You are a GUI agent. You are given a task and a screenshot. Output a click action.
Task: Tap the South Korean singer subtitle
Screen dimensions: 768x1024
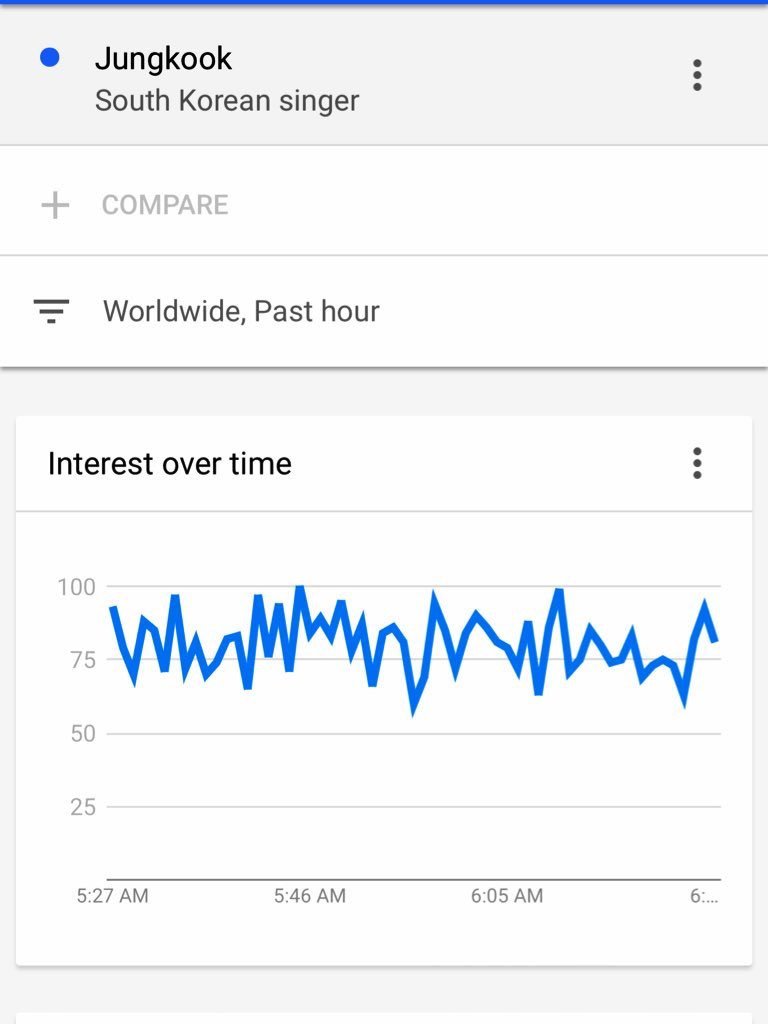[x=226, y=101]
